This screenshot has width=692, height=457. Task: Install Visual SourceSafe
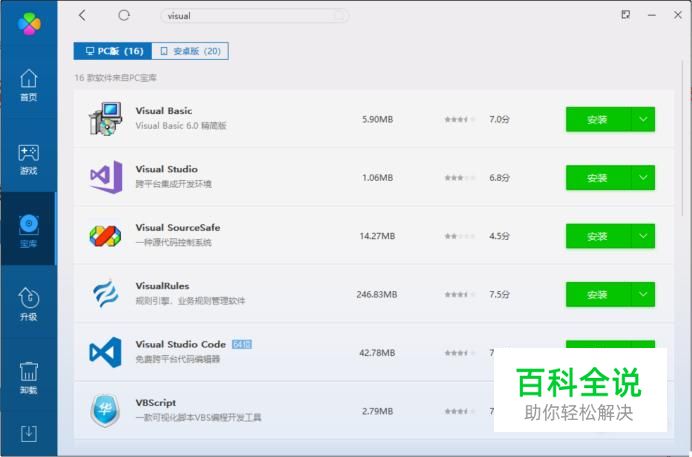(598, 236)
